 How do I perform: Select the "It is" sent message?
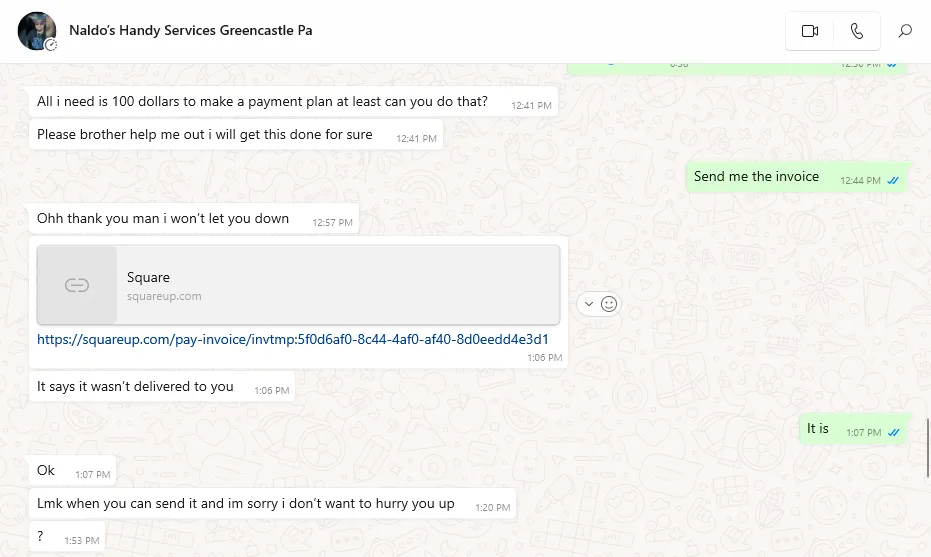[818, 429]
